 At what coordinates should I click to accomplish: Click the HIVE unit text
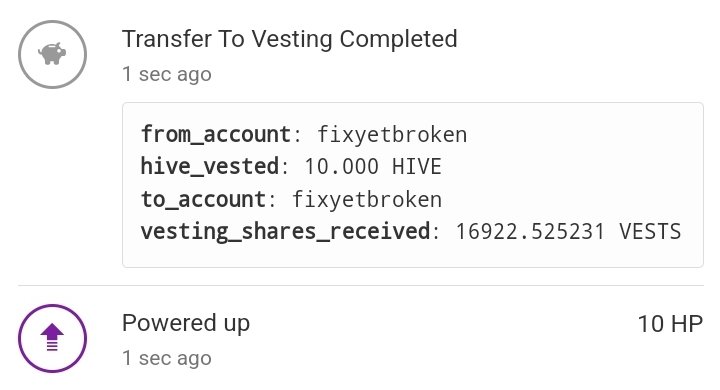[x=416, y=166]
